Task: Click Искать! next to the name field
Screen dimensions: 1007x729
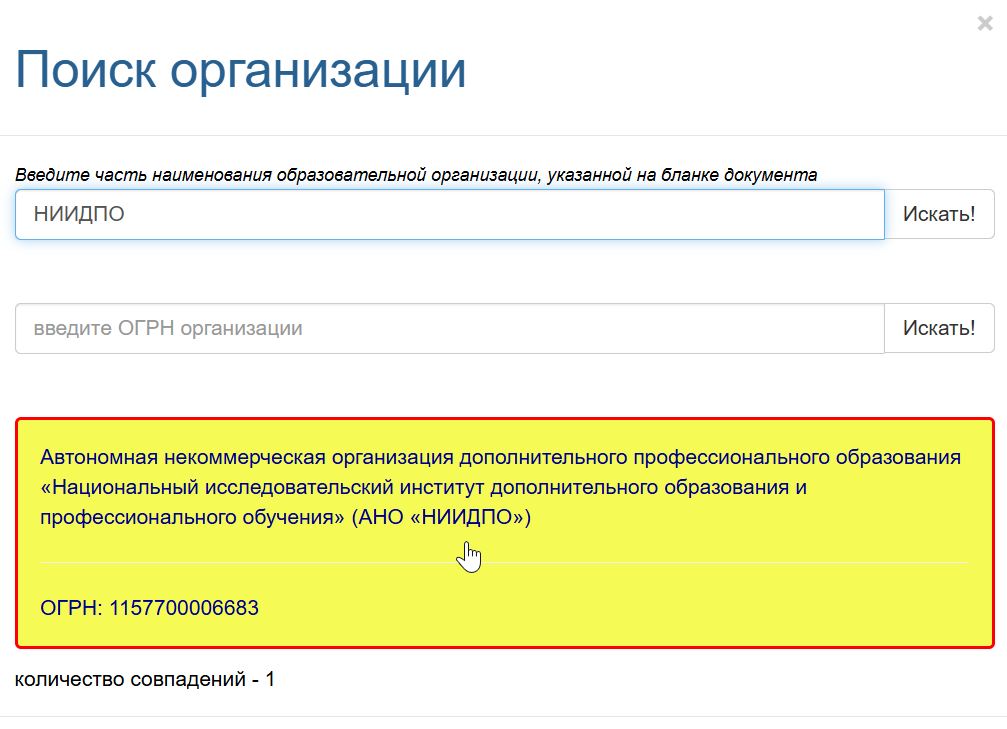Action: 939,214
